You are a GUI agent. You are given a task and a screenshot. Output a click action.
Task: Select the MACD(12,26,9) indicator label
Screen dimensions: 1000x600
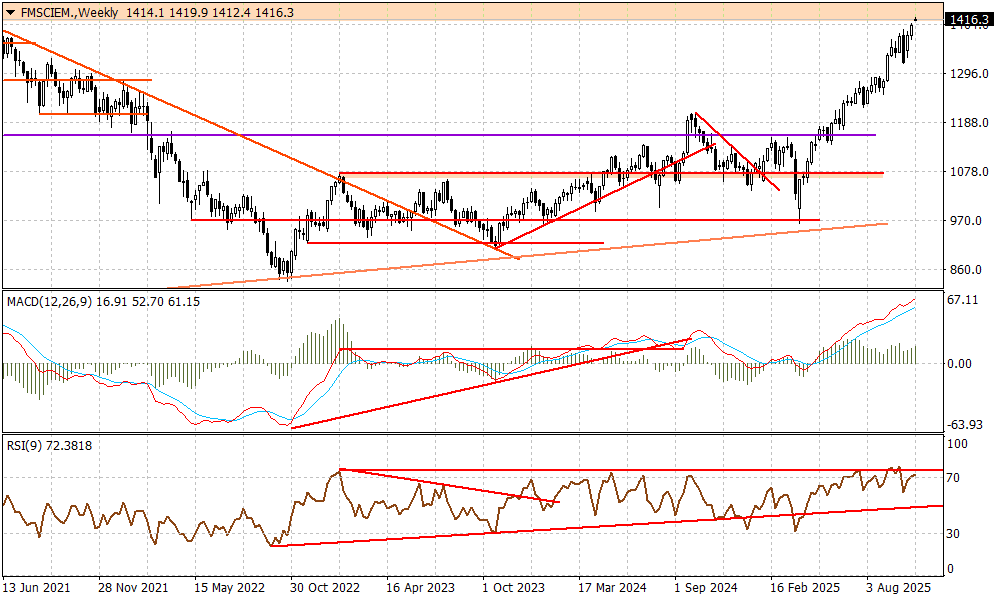click(53, 301)
